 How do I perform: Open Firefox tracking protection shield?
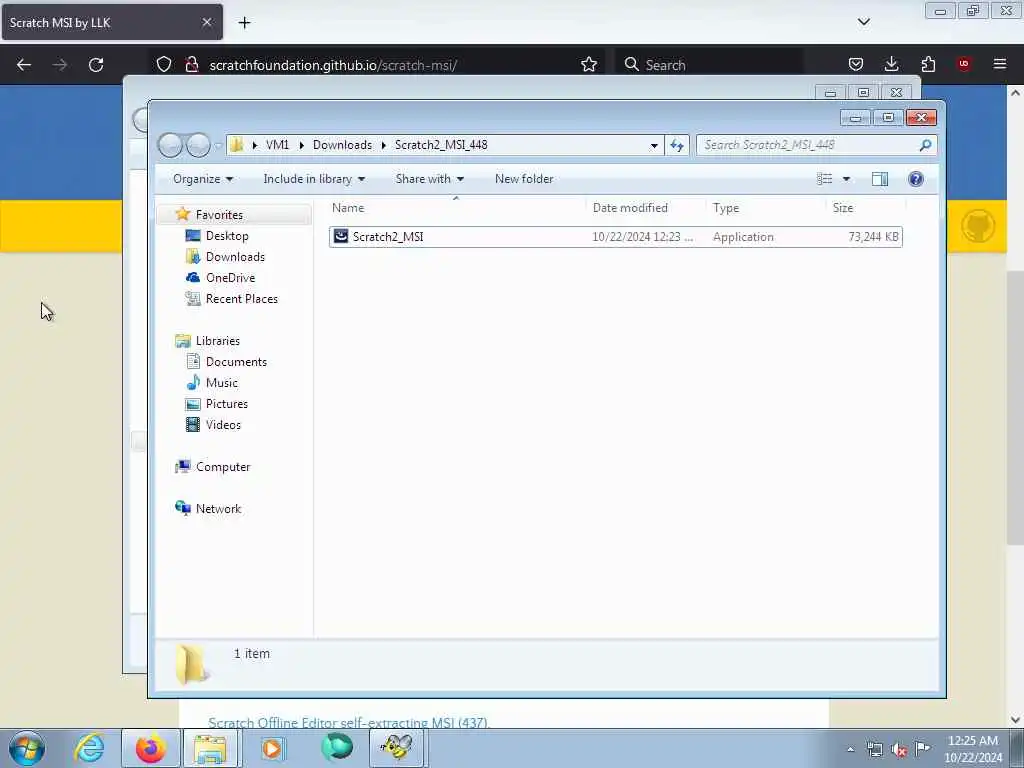[x=164, y=65]
